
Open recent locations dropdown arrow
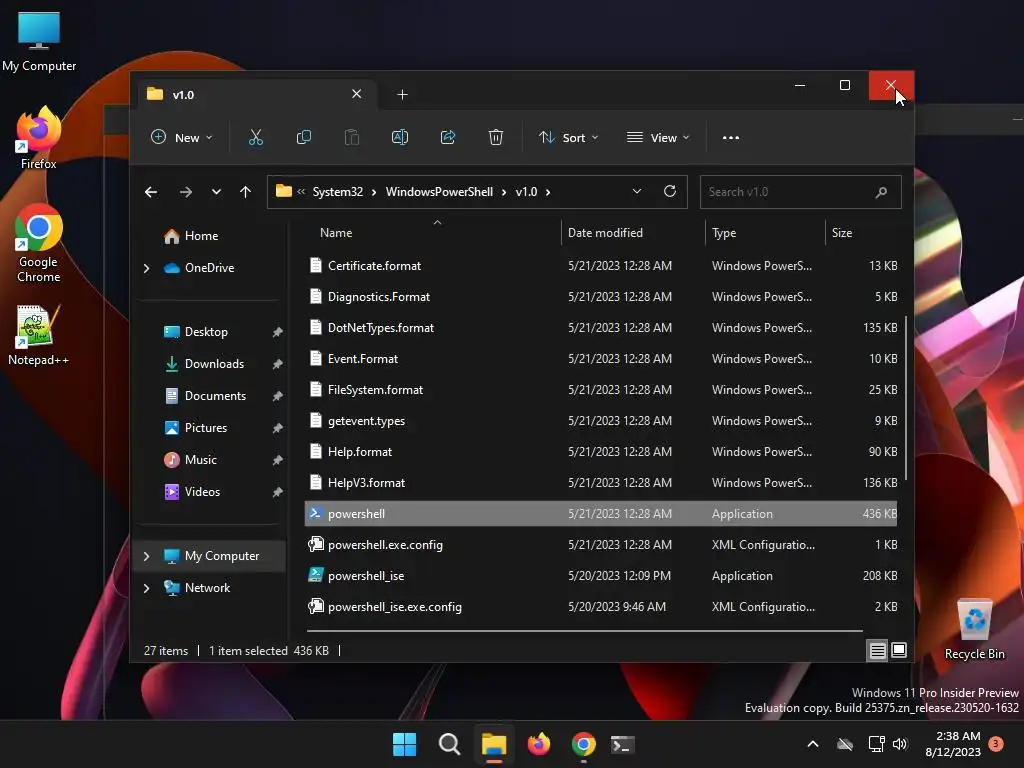(x=216, y=192)
